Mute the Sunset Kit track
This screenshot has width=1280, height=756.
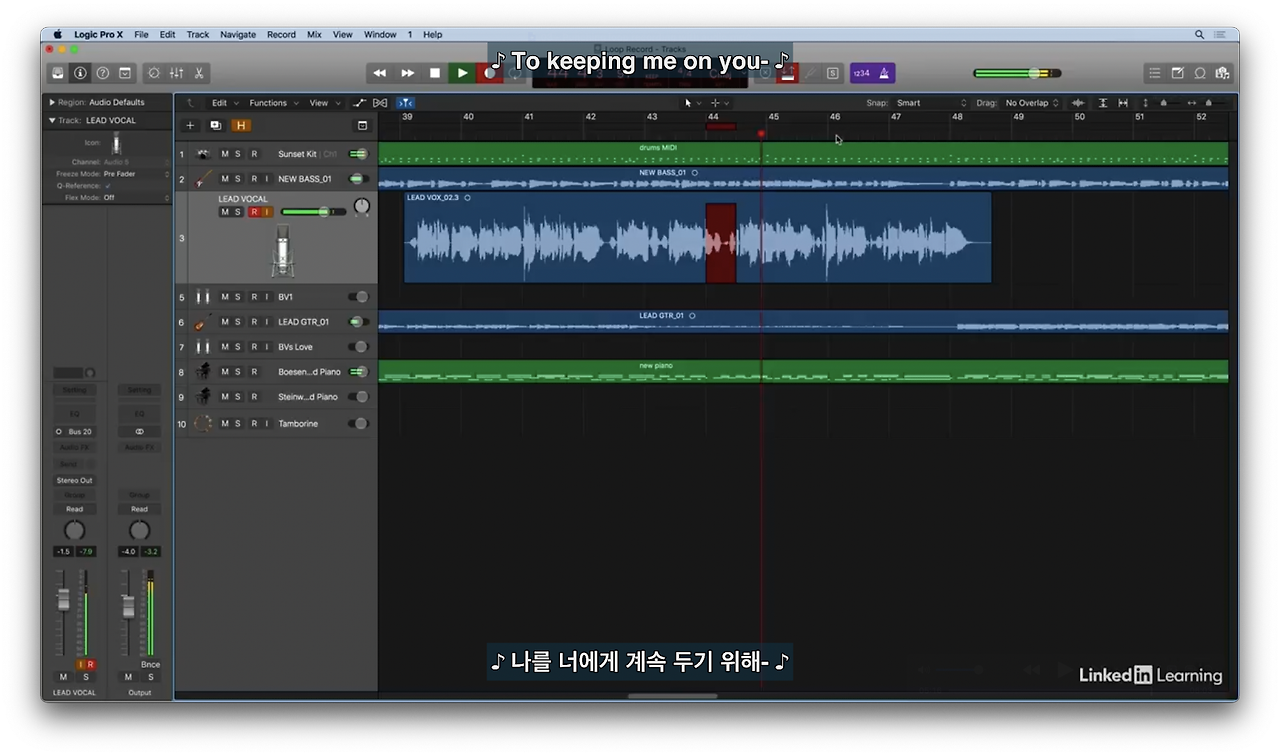pyautogui.click(x=225, y=154)
